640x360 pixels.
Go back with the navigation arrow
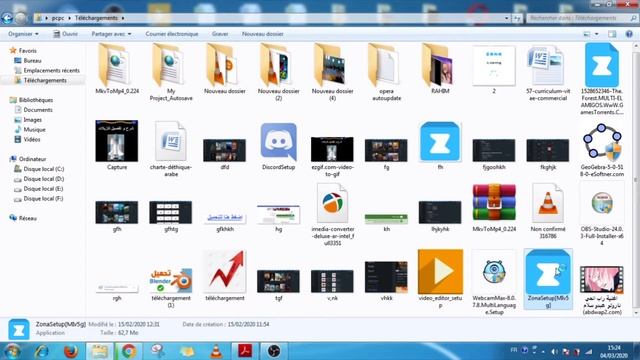pyautogui.click(x=7, y=18)
